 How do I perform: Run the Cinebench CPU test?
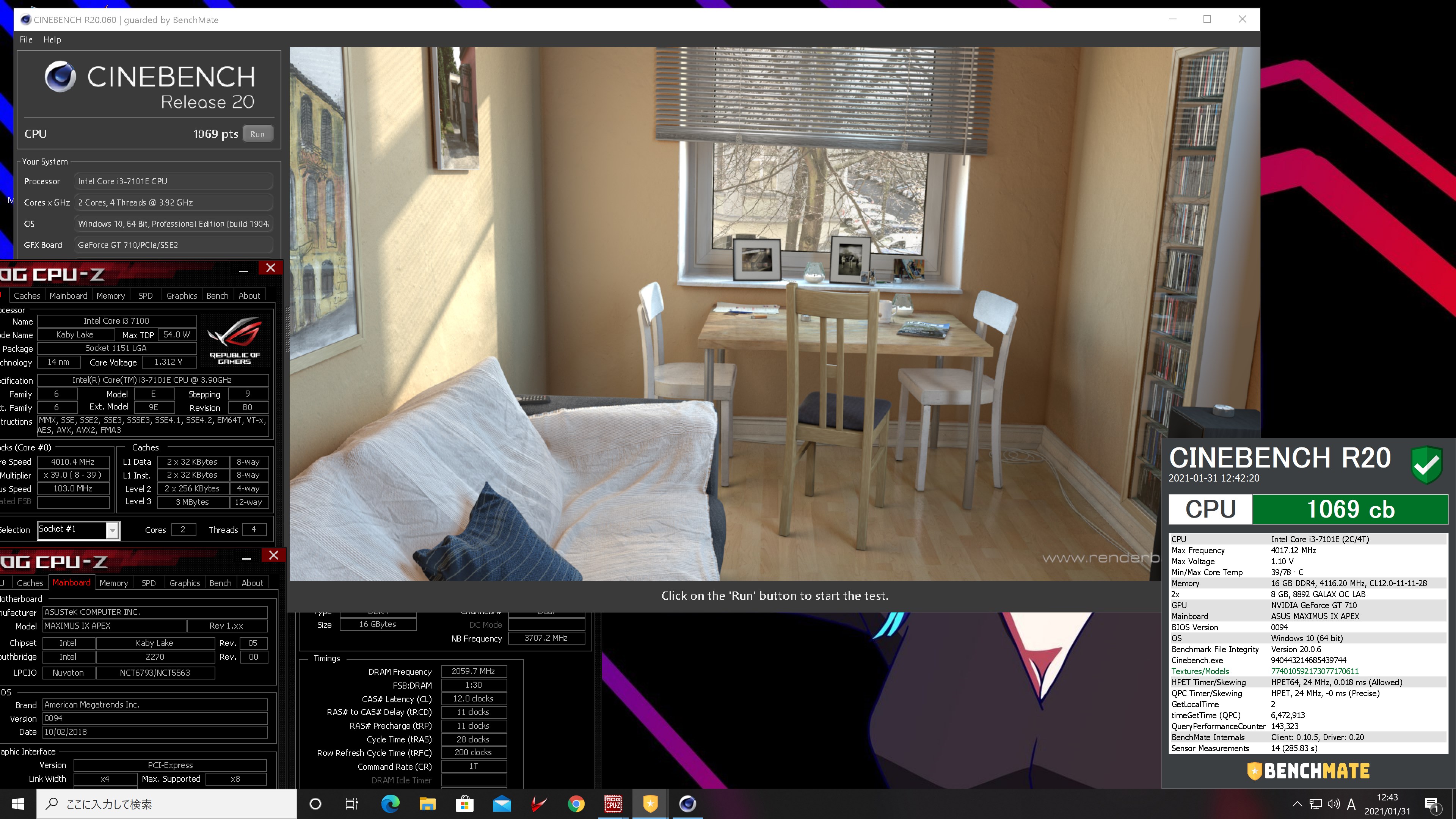pos(258,134)
